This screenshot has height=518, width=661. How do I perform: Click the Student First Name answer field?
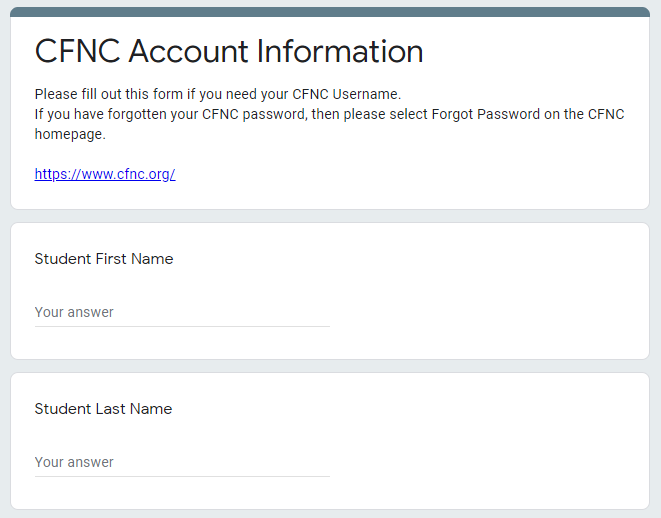point(182,312)
